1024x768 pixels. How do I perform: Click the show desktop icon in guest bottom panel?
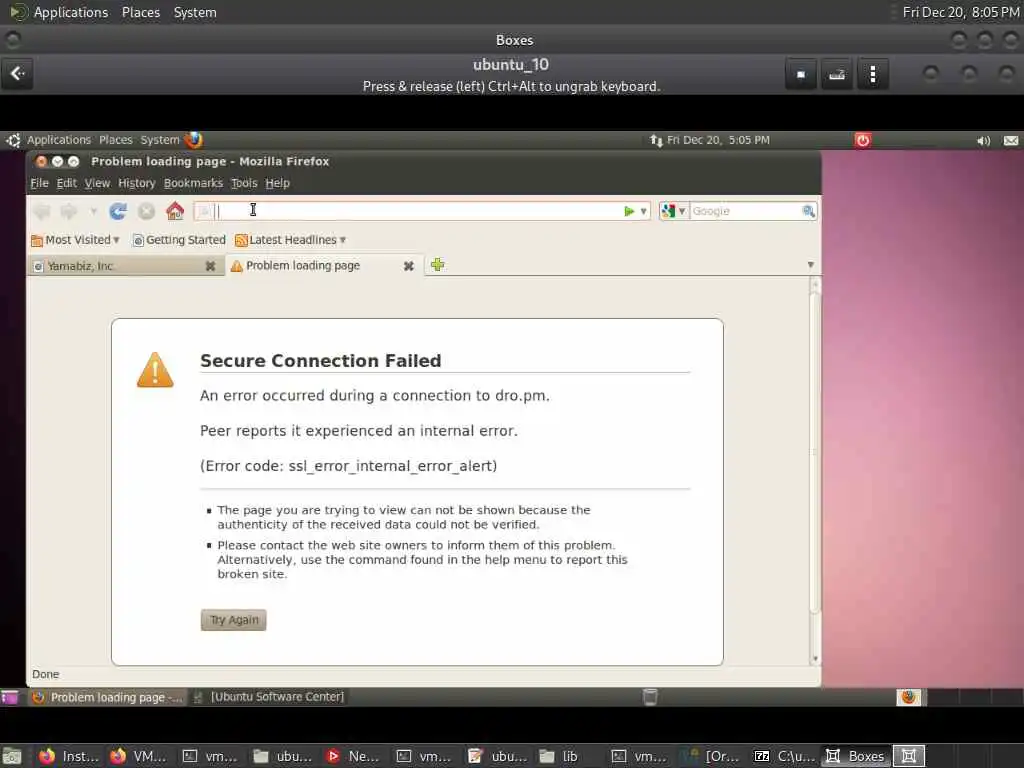[x=10, y=697]
